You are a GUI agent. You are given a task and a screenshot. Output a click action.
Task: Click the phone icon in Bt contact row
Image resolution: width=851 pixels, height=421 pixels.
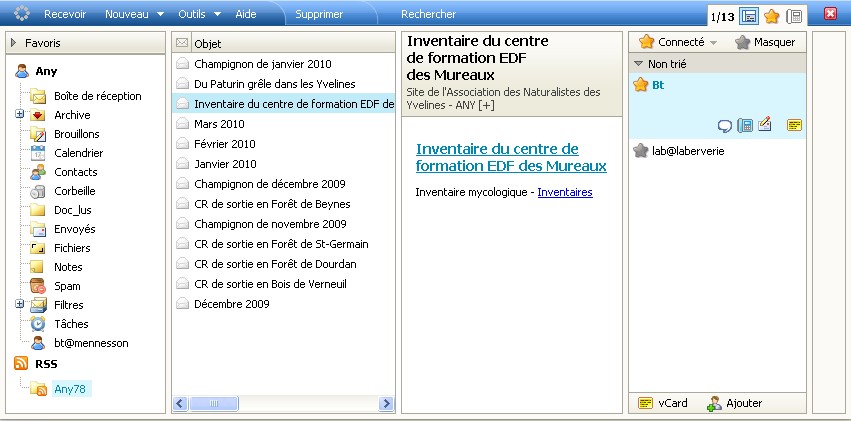coord(744,125)
